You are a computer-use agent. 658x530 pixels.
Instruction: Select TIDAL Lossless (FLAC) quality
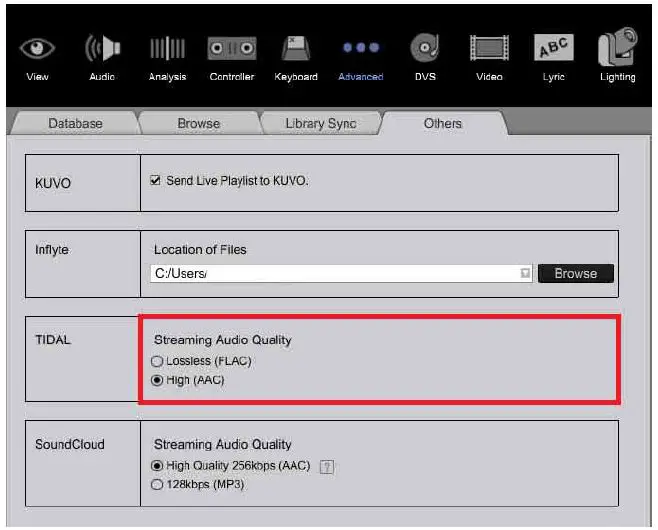(157, 361)
